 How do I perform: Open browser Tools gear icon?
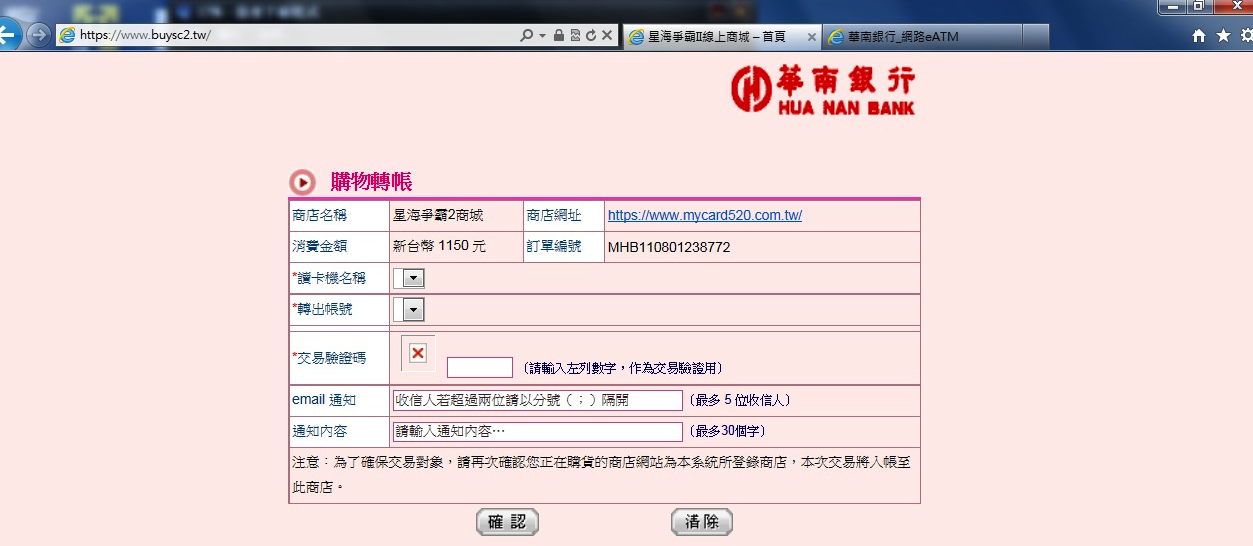[x=1246, y=36]
